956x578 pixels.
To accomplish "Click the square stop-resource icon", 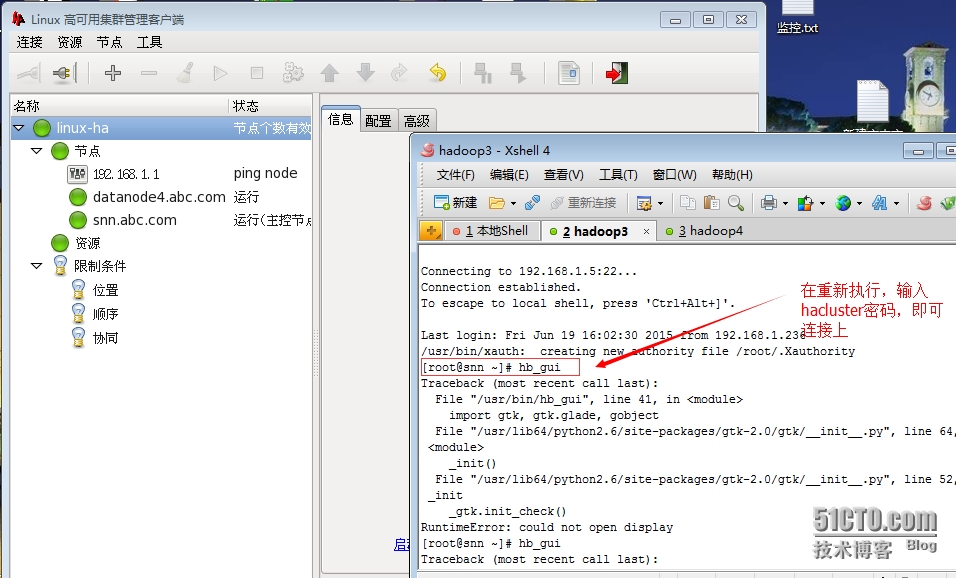I will pyautogui.click(x=257, y=74).
